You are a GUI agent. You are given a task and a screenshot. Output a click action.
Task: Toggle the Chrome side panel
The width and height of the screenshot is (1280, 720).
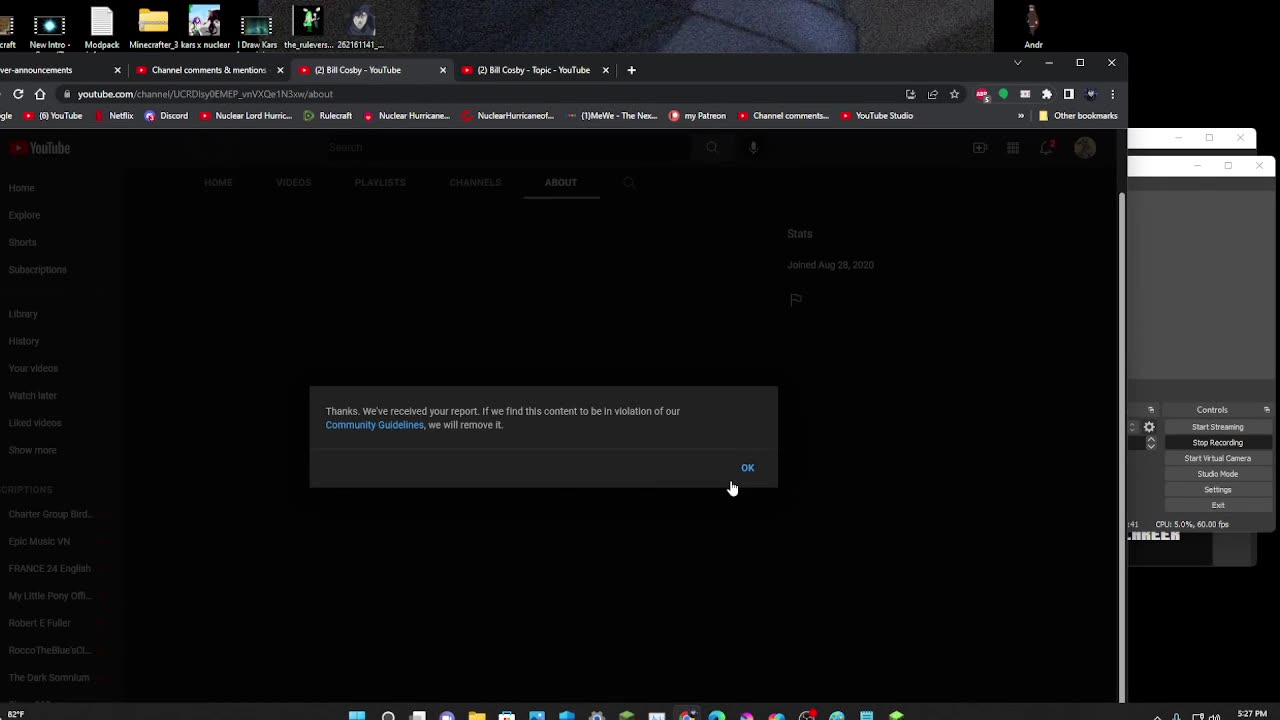tap(1068, 94)
